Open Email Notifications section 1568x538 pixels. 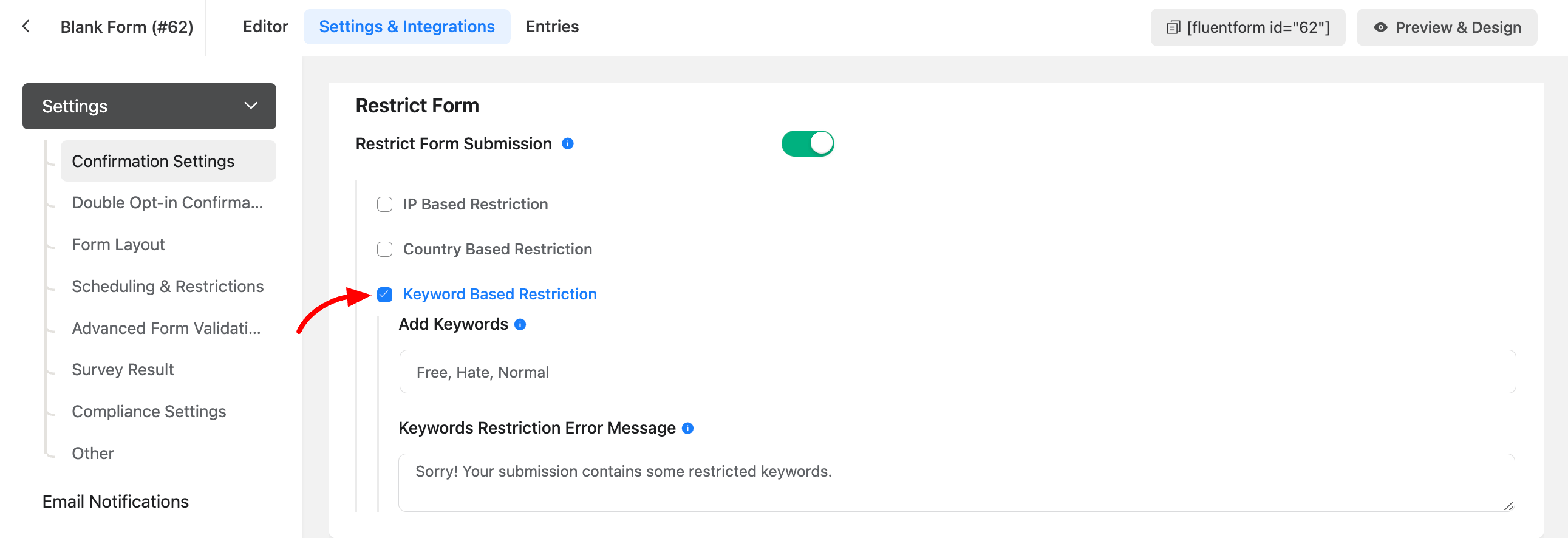click(x=115, y=502)
